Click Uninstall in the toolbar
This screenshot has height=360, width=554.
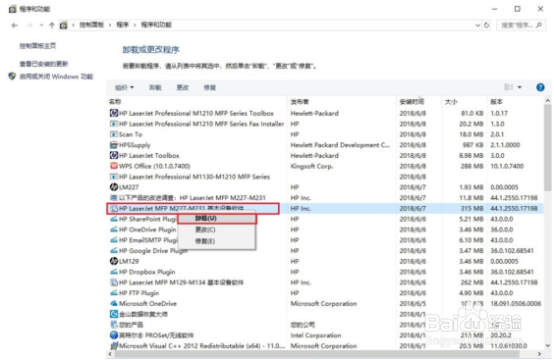point(155,87)
